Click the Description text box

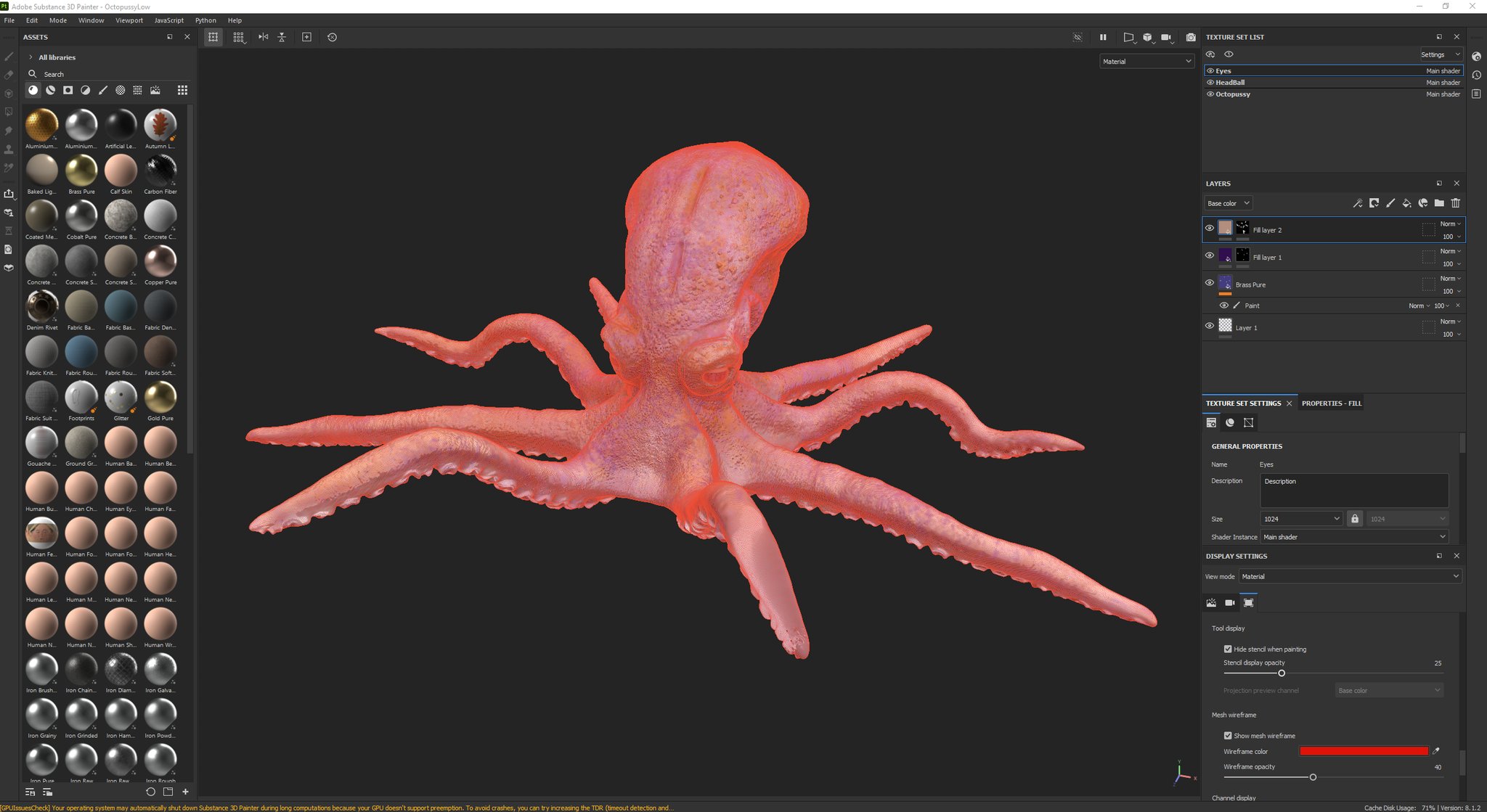coord(1354,491)
